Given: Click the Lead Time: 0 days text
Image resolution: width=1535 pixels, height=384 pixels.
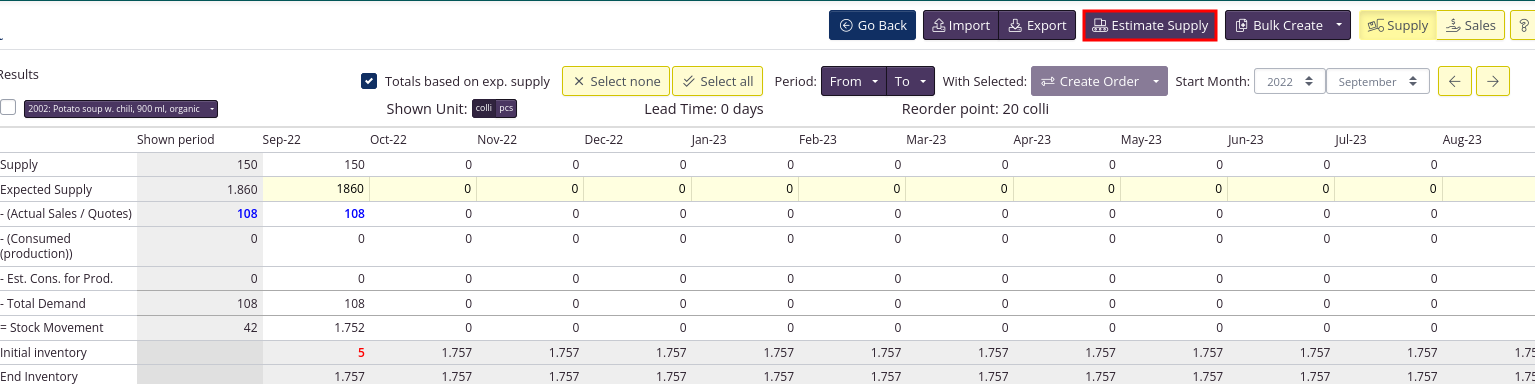Looking at the screenshot, I should (x=704, y=109).
